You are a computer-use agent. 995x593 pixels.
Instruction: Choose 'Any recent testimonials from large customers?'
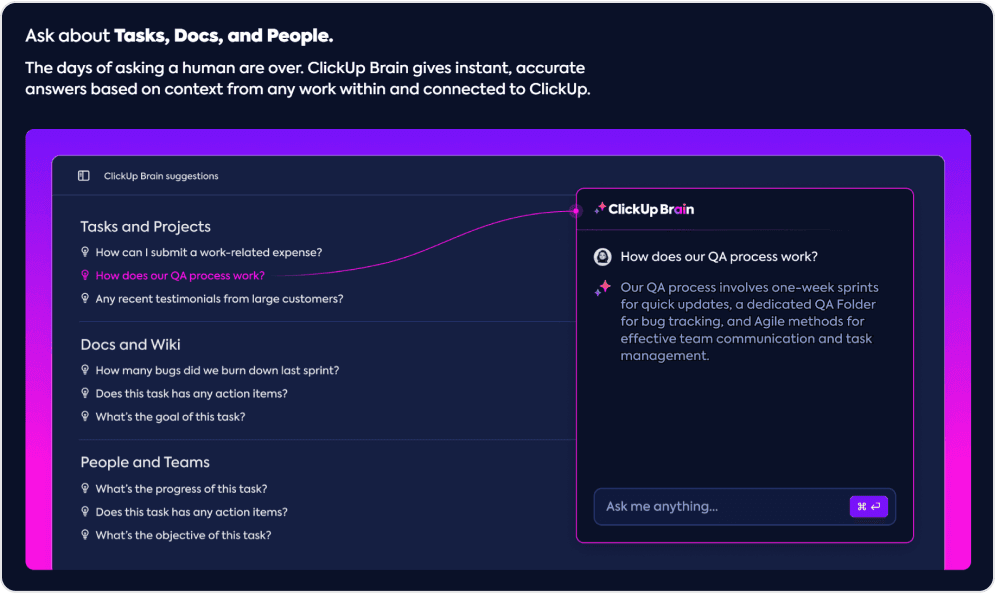coord(220,299)
